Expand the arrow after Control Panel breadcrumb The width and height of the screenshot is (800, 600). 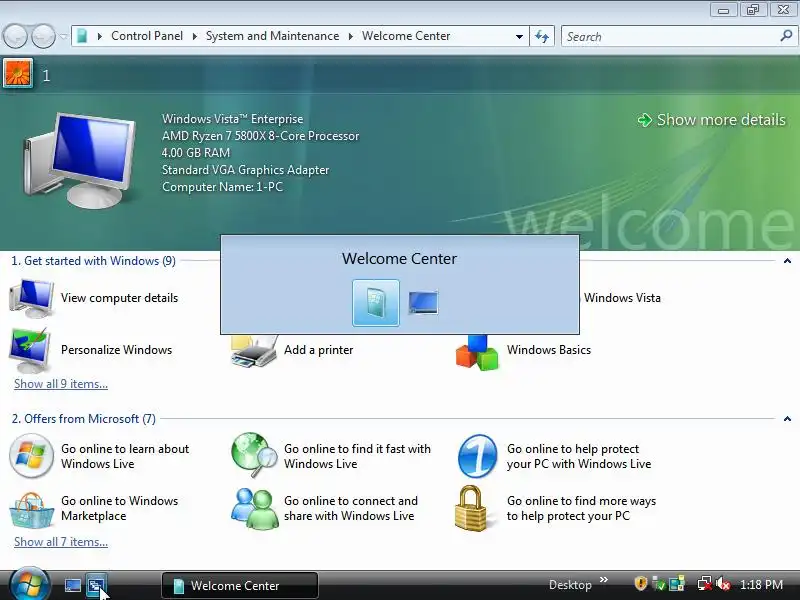[x=194, y=36]
